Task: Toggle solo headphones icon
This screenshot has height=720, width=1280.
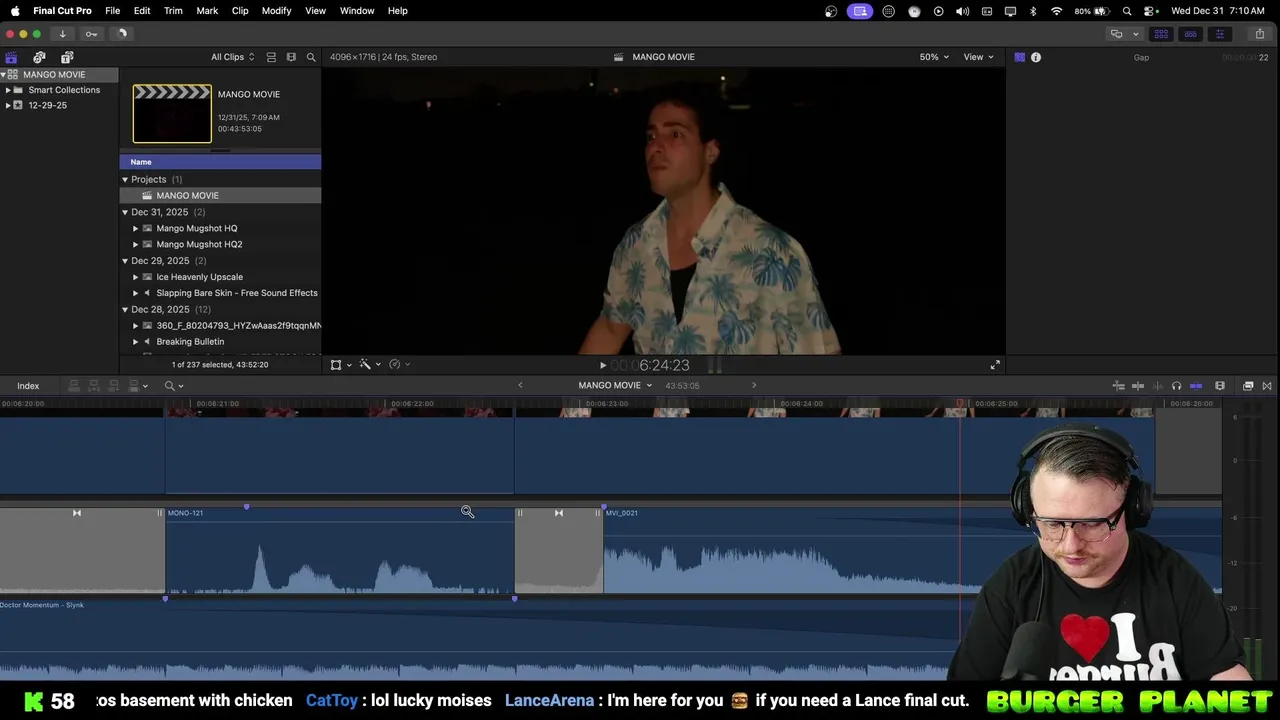Action: [1176, 386]
